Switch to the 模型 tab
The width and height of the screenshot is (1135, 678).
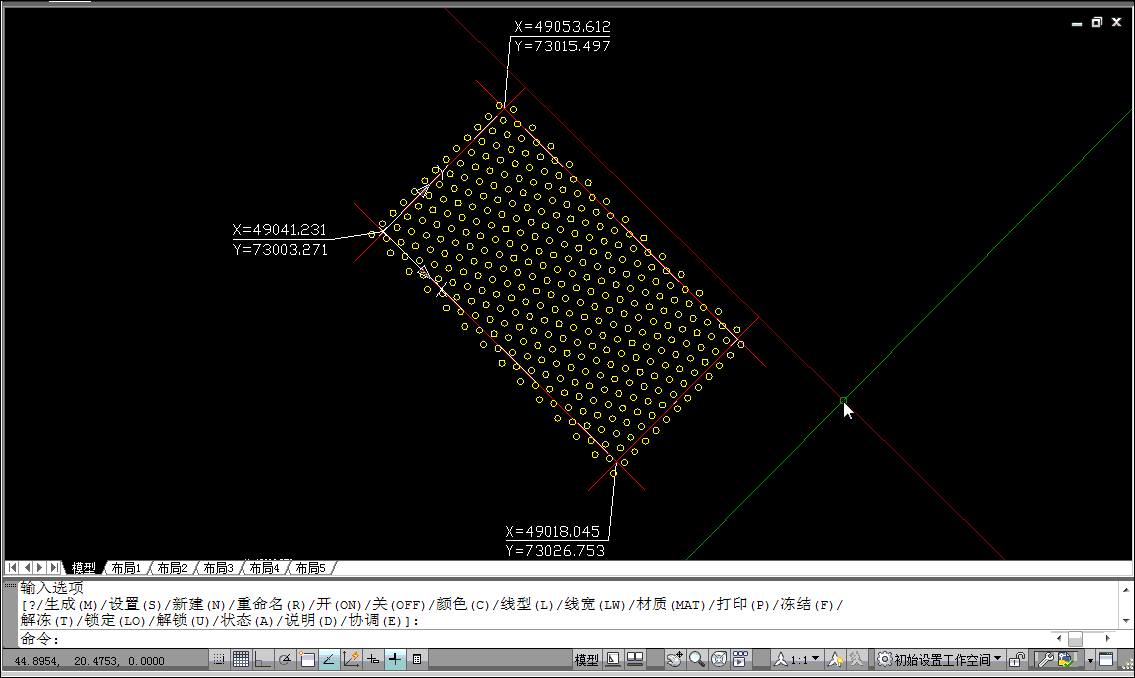[83, 568]
